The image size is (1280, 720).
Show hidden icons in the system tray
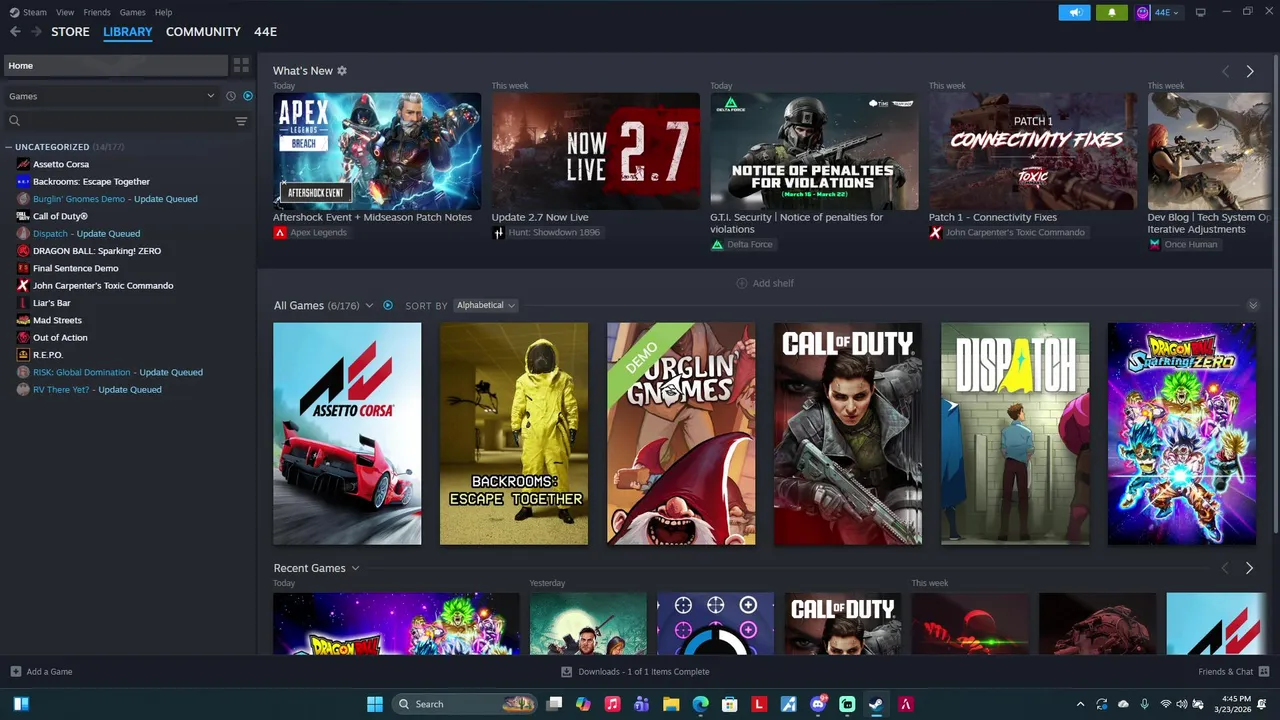pyautogui.click(x=1080, y=704)
